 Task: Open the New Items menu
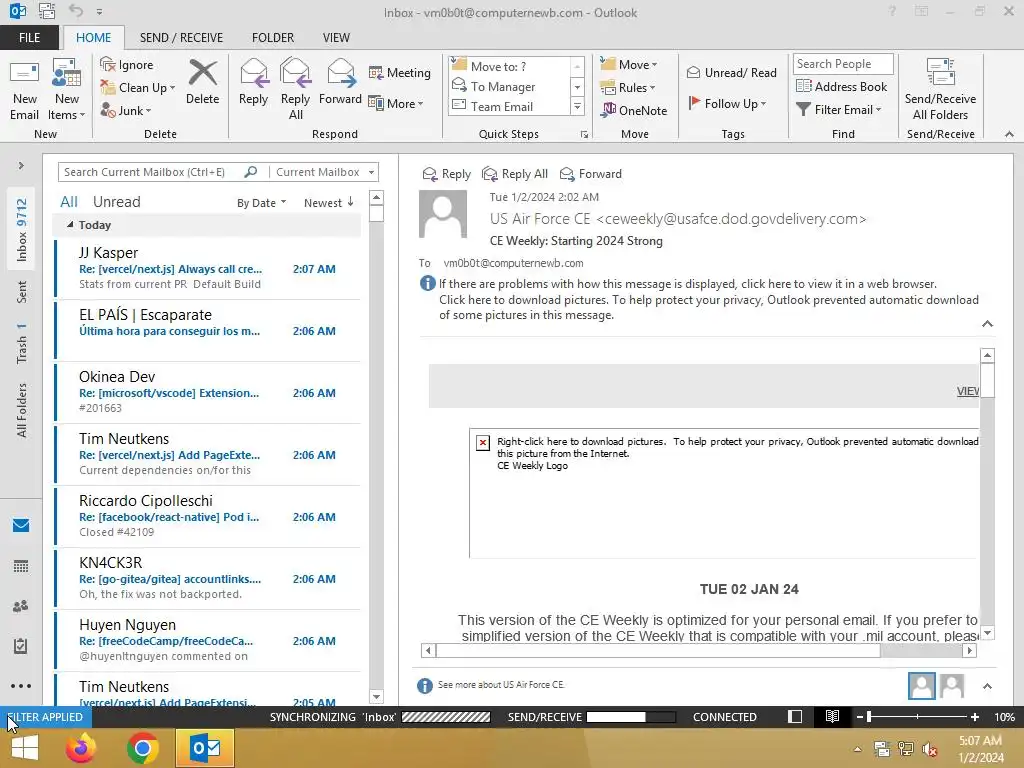pyautogui.click(x=67, y=90)
